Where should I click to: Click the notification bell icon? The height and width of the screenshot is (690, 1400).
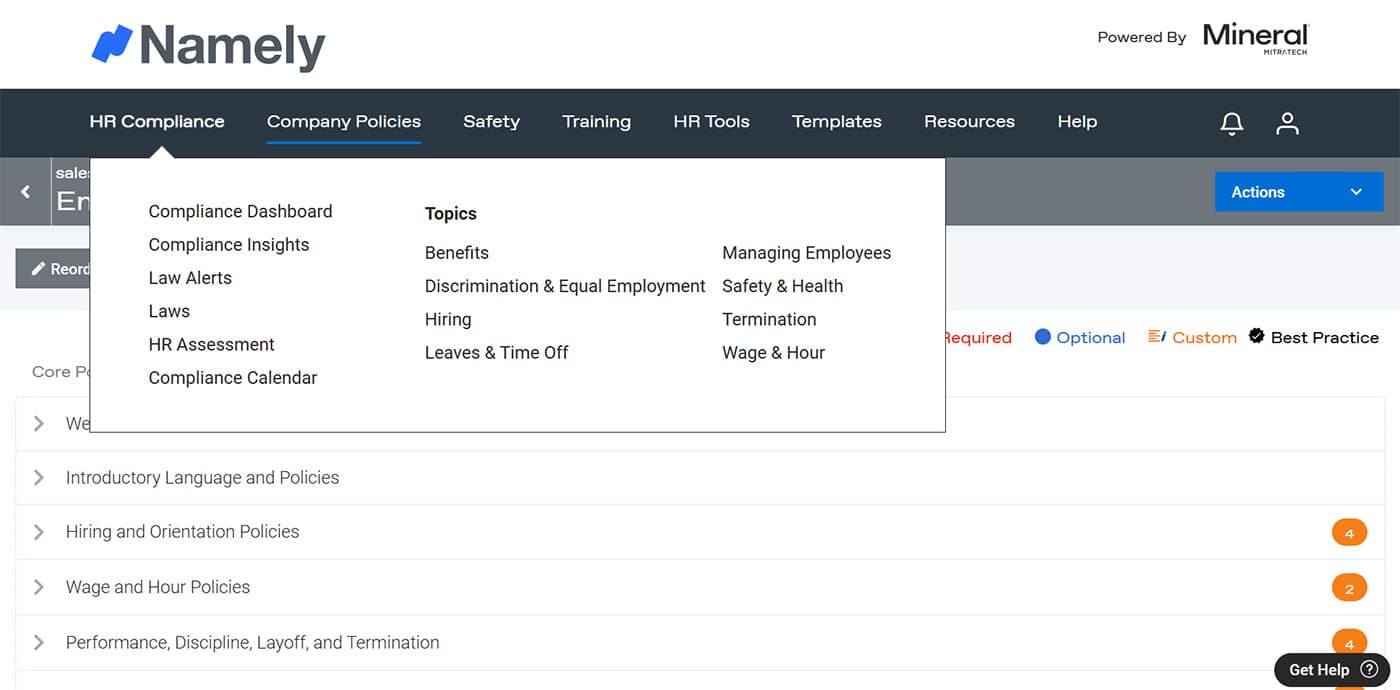1232,123
